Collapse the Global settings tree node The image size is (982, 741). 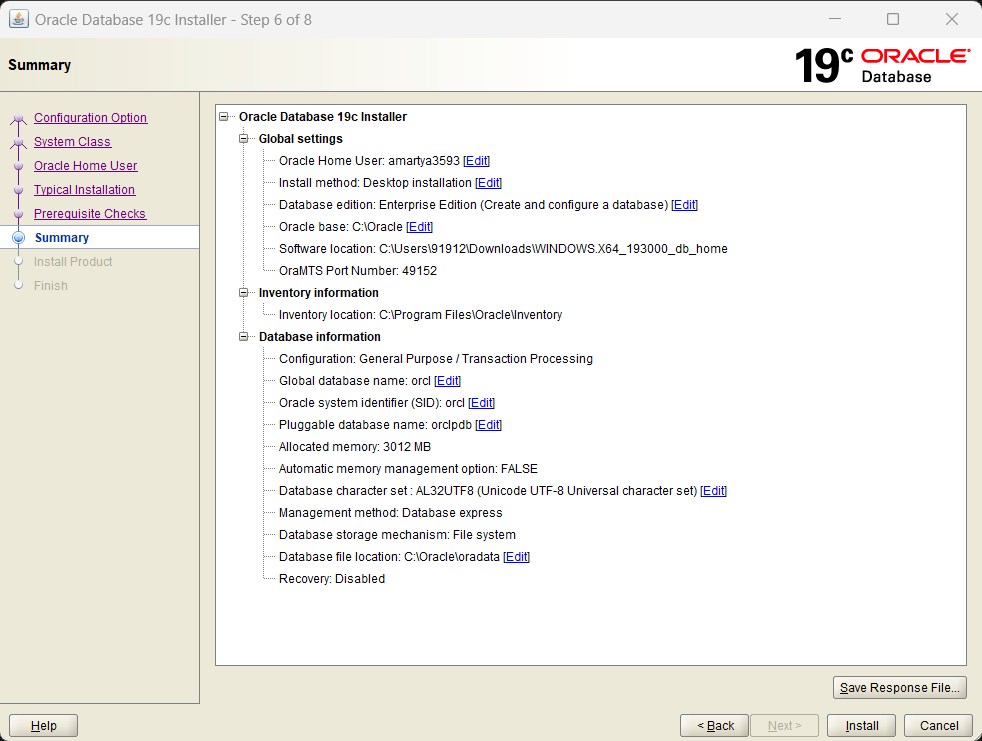(243, 138)
